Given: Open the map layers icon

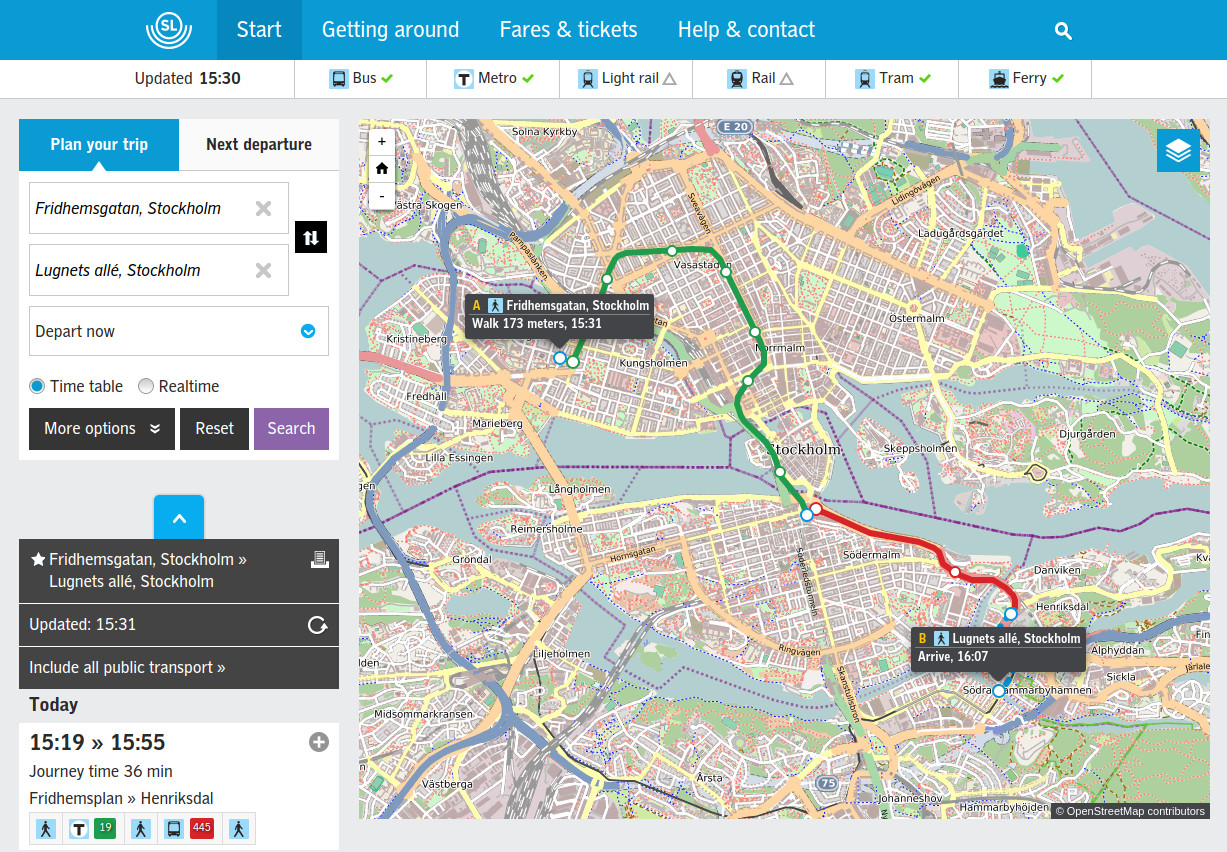Looking at the screenshot, I should coord(1178,150).
